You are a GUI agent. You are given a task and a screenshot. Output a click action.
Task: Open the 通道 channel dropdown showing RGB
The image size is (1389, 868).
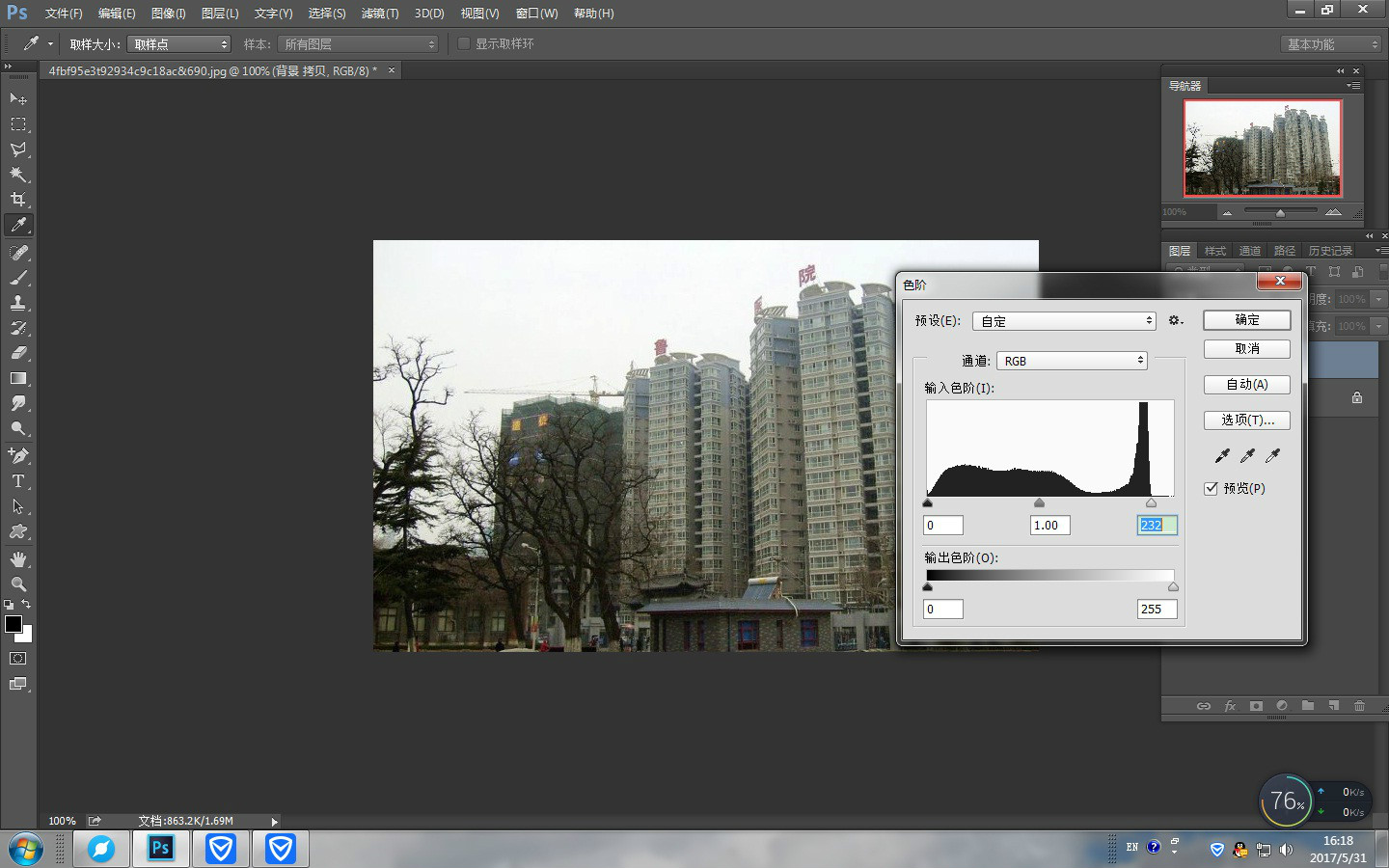click(x=1071, y=361)
